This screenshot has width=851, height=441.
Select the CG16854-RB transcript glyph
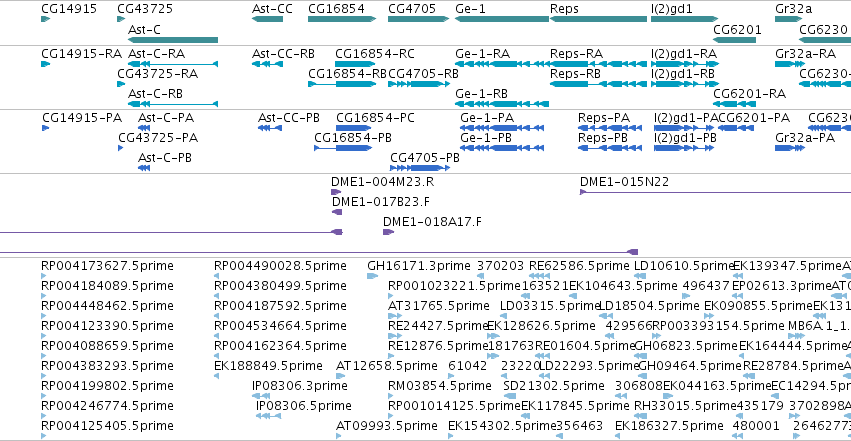342,84
